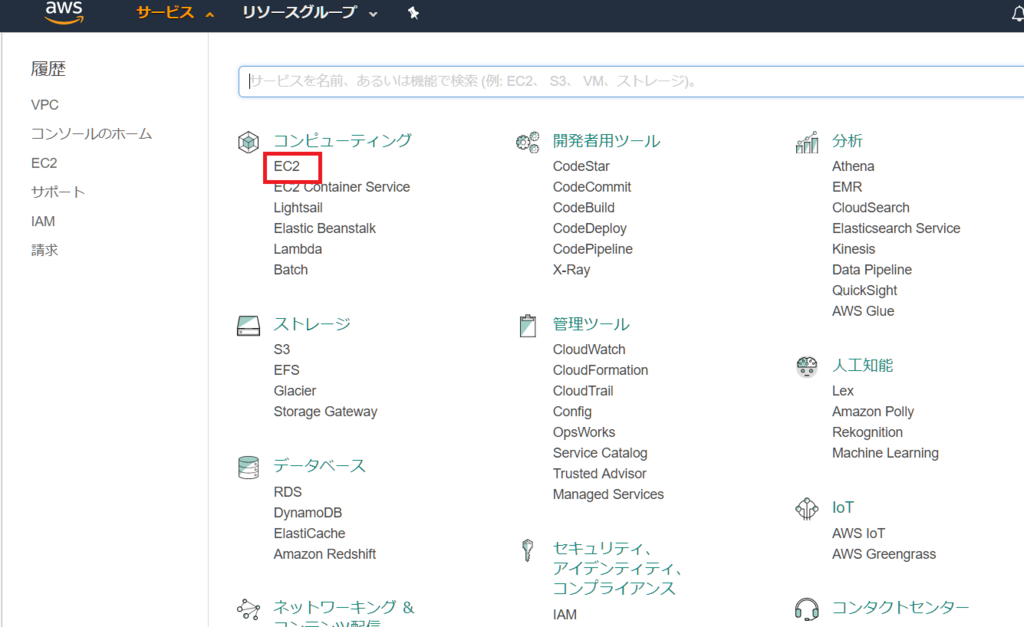Open VPC from history
Screen dimensions: 1024x627
[x=44, y=104]
